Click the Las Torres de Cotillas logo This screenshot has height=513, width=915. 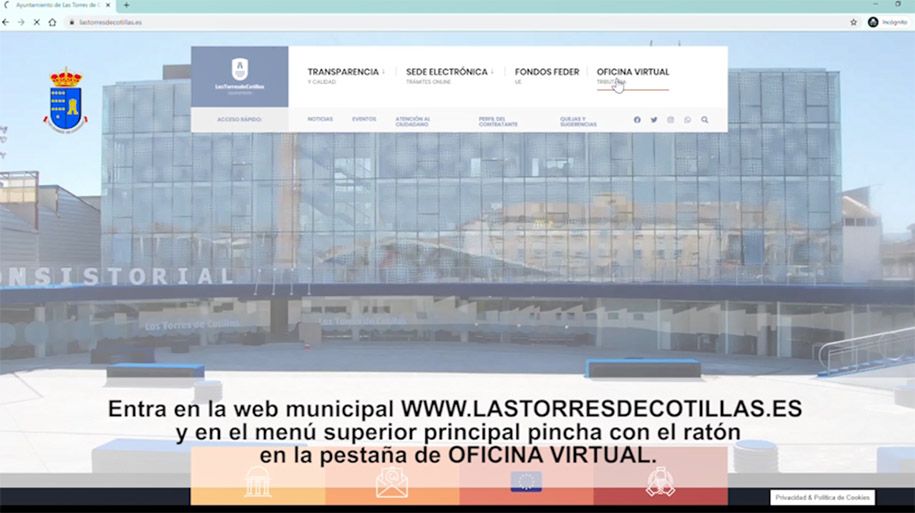click(239, 76)
